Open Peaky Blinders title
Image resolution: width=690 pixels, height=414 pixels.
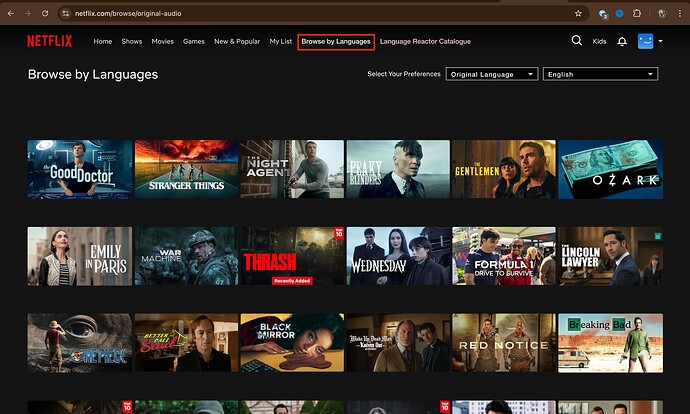398,169
